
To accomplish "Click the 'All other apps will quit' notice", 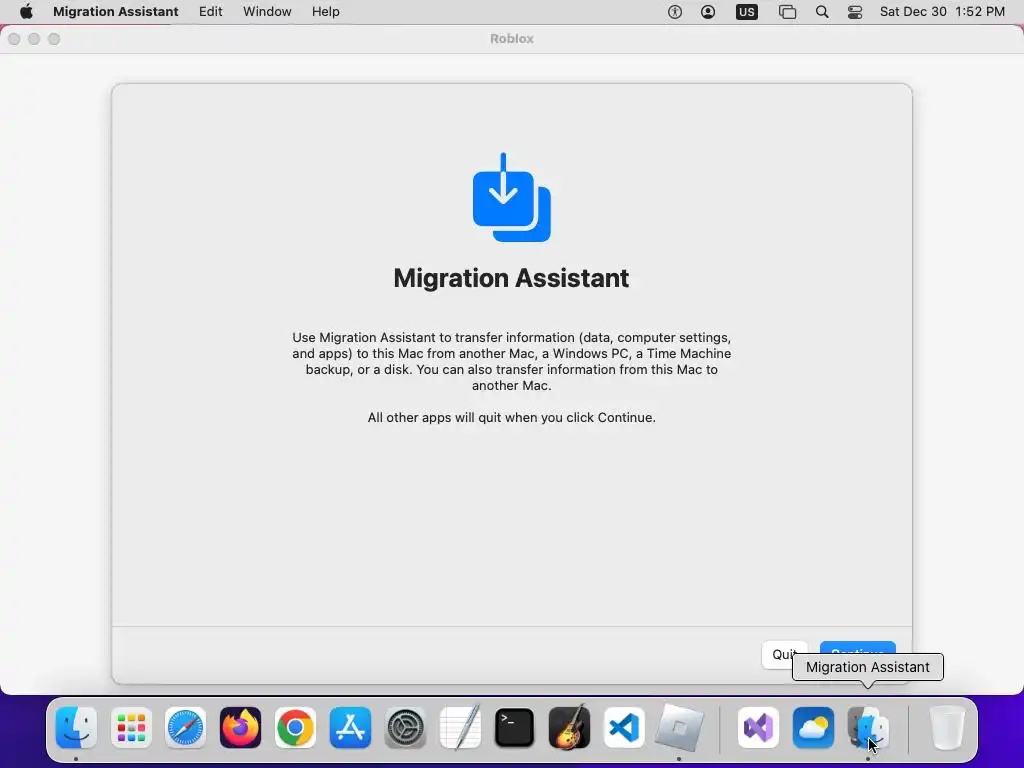I will pyautogui.click(x=511, y=417).
